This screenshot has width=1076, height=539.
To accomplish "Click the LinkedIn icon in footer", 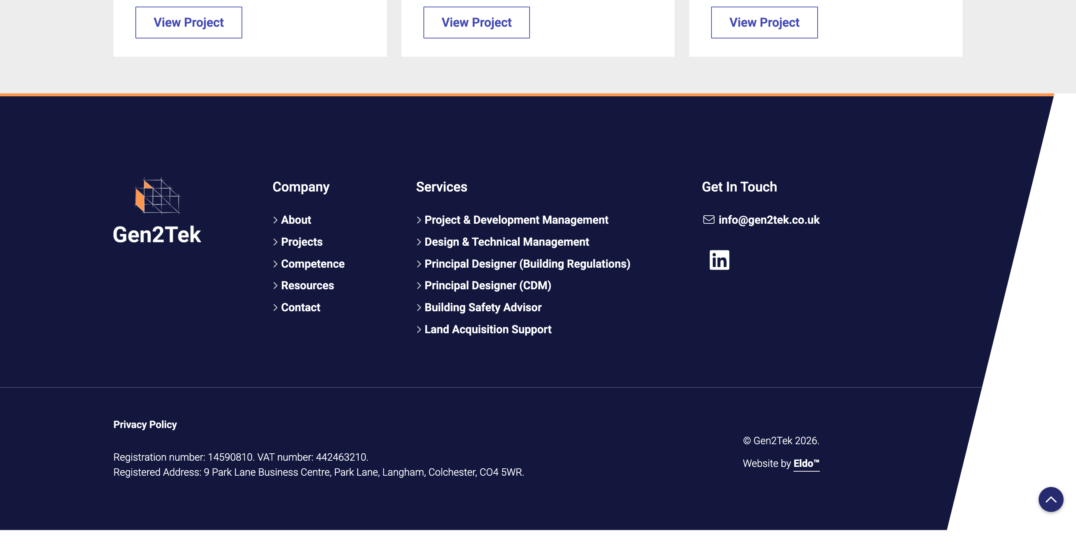I will [719, 260].
